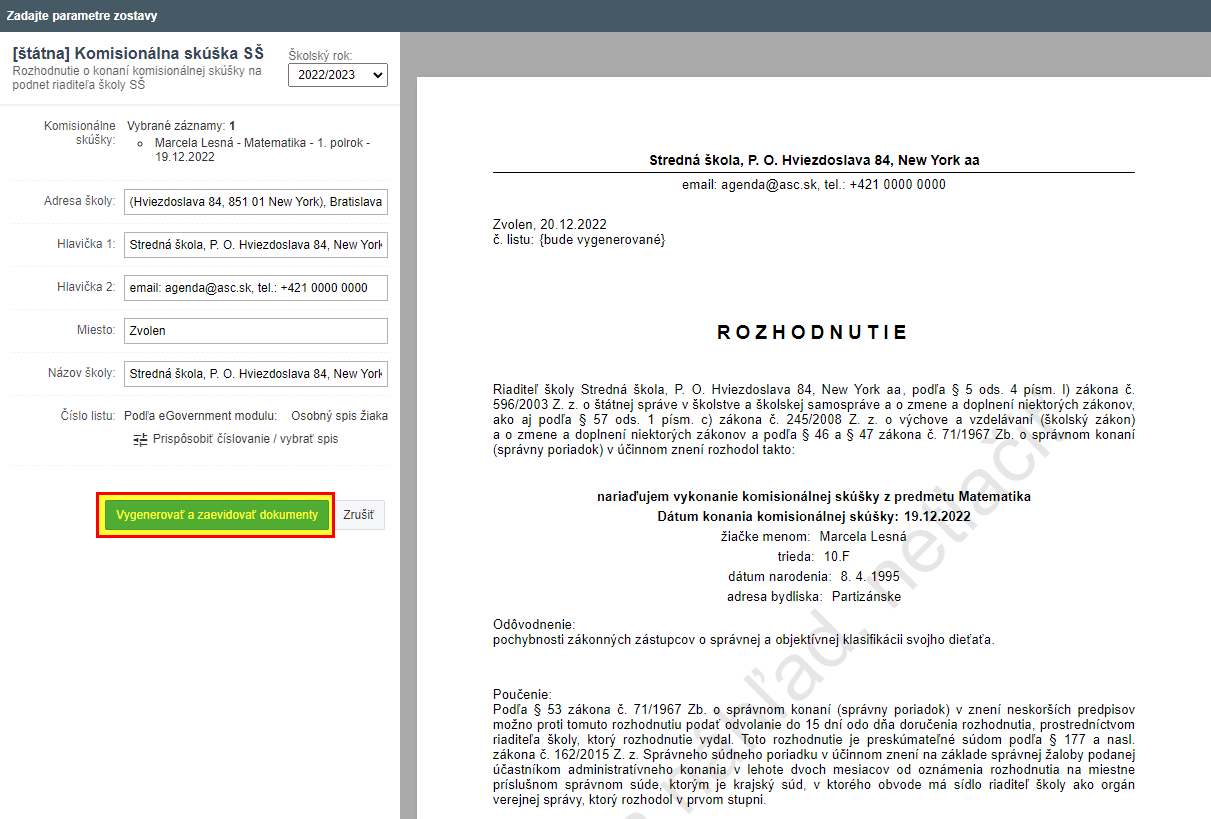Viewport: 1211px width, 819px height.
Task: Click the Osobný spis žiaka value
Action: click(339, 415)
